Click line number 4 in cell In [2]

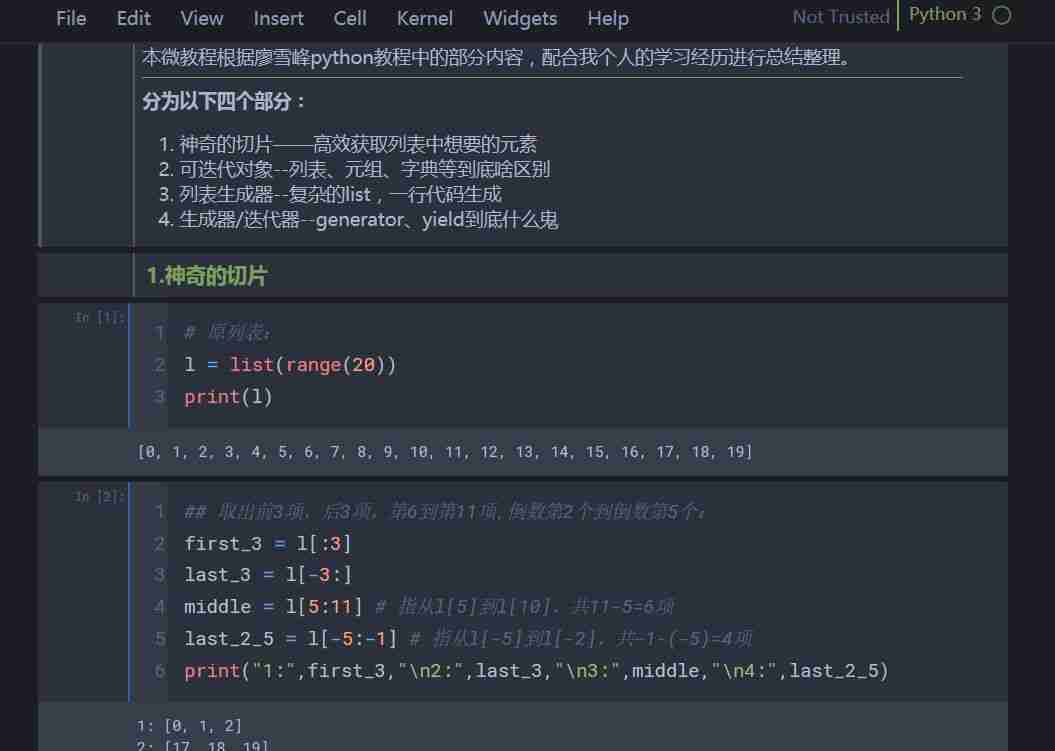[159, 607]
